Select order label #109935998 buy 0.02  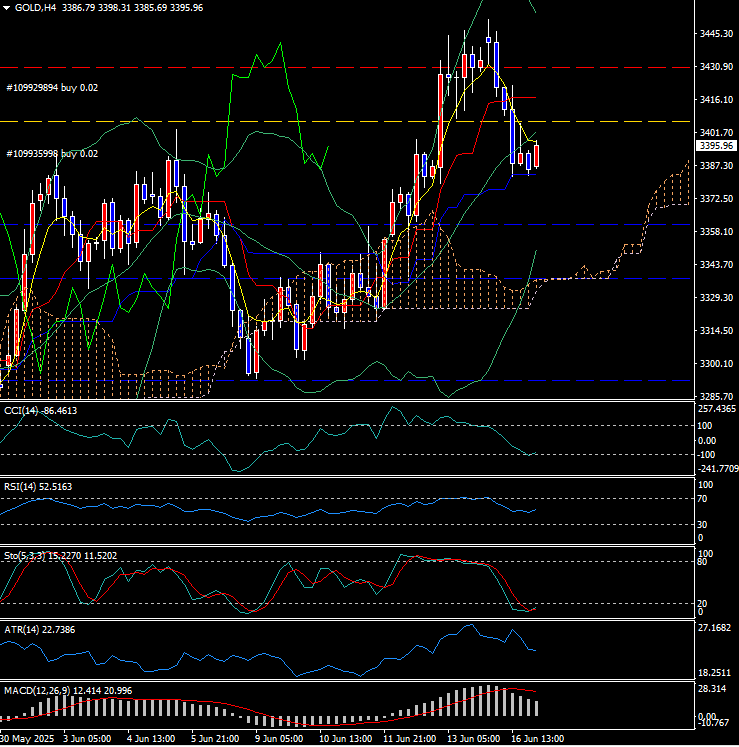52,153
